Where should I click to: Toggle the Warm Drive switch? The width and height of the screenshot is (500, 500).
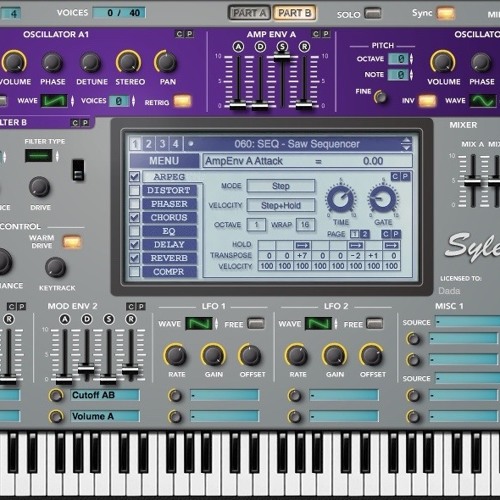72,242
